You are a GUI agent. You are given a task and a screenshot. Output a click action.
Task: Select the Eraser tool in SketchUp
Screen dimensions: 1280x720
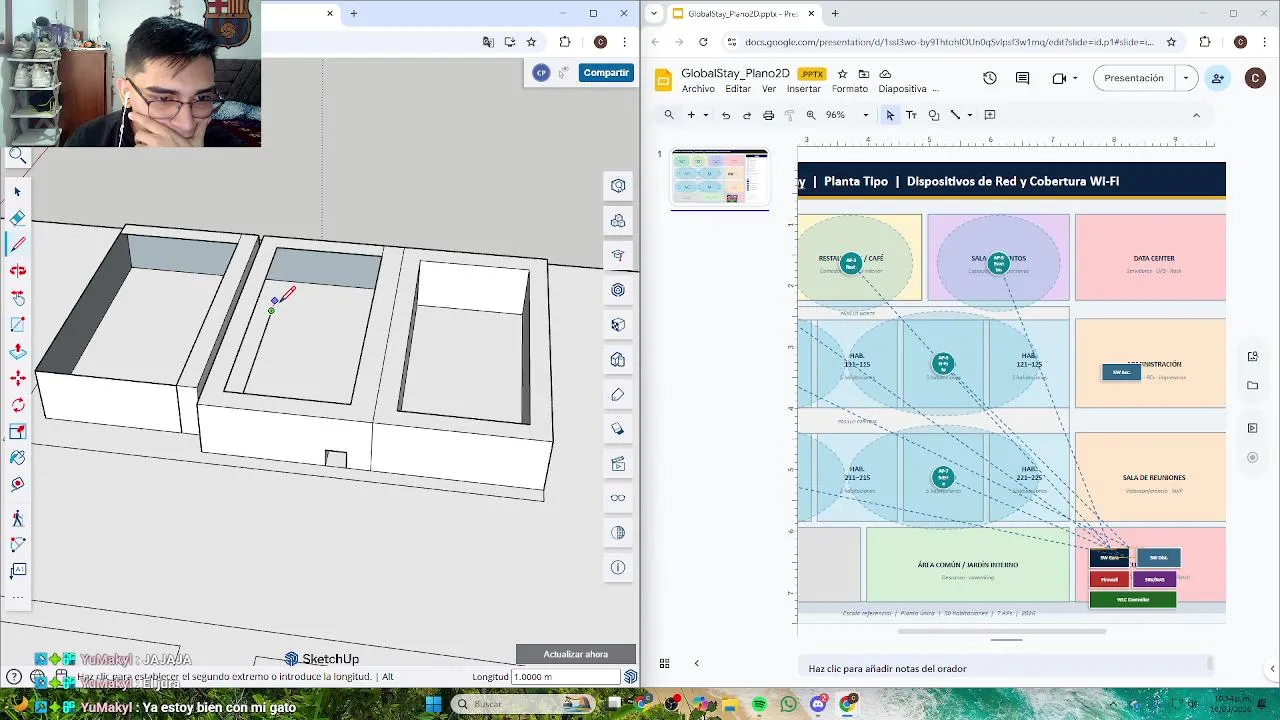click(x=17, y=218)
